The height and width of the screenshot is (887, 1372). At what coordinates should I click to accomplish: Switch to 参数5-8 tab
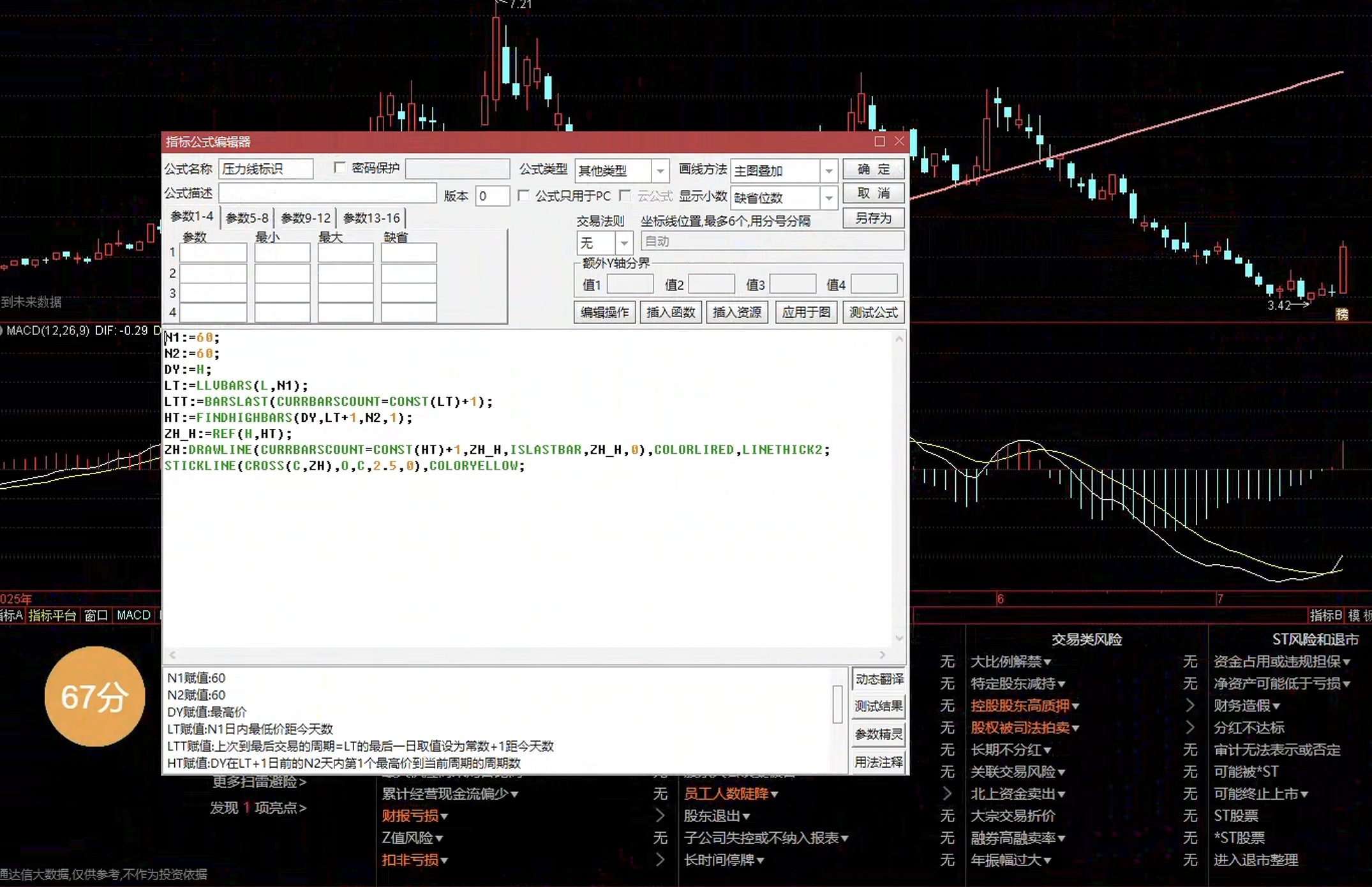[x=247, y=218]
